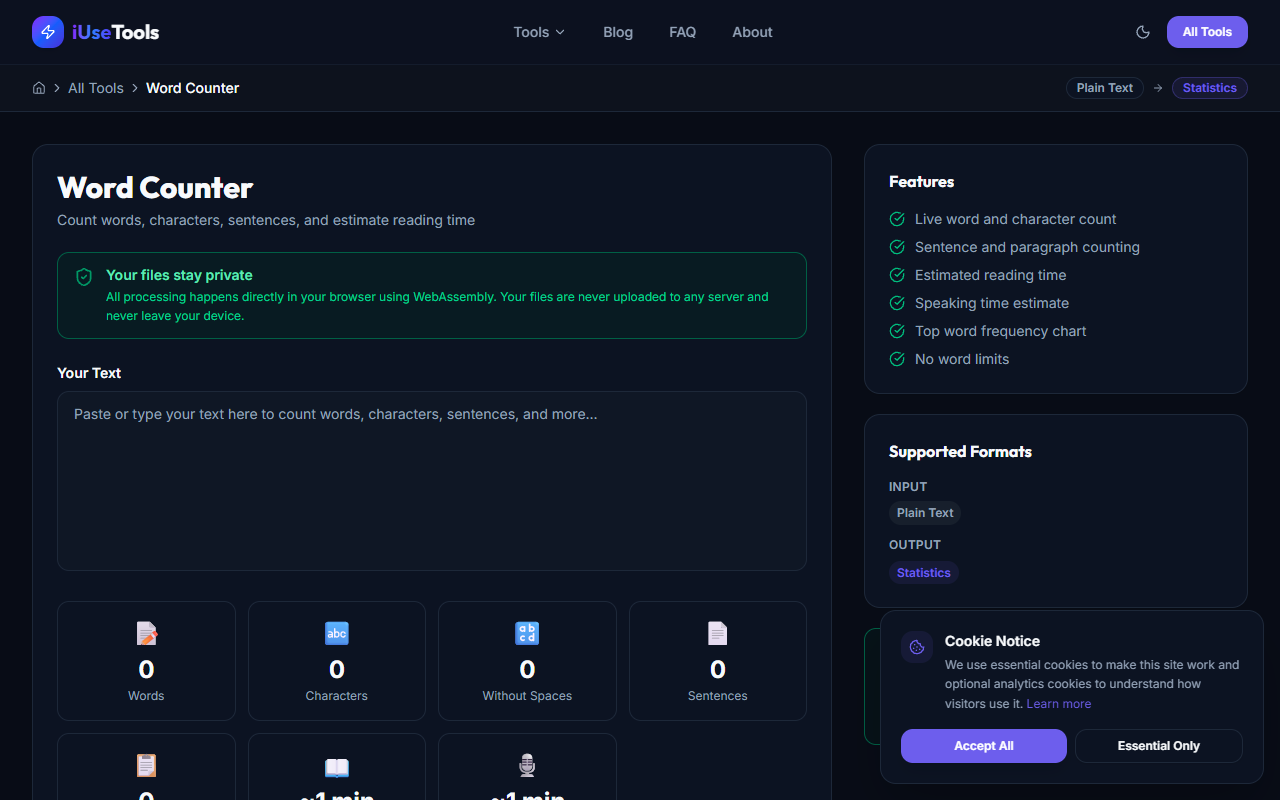Click the home icon in the breadcrumb
The width and height of the screenshot is (1280, 800).
coord(38,88)
